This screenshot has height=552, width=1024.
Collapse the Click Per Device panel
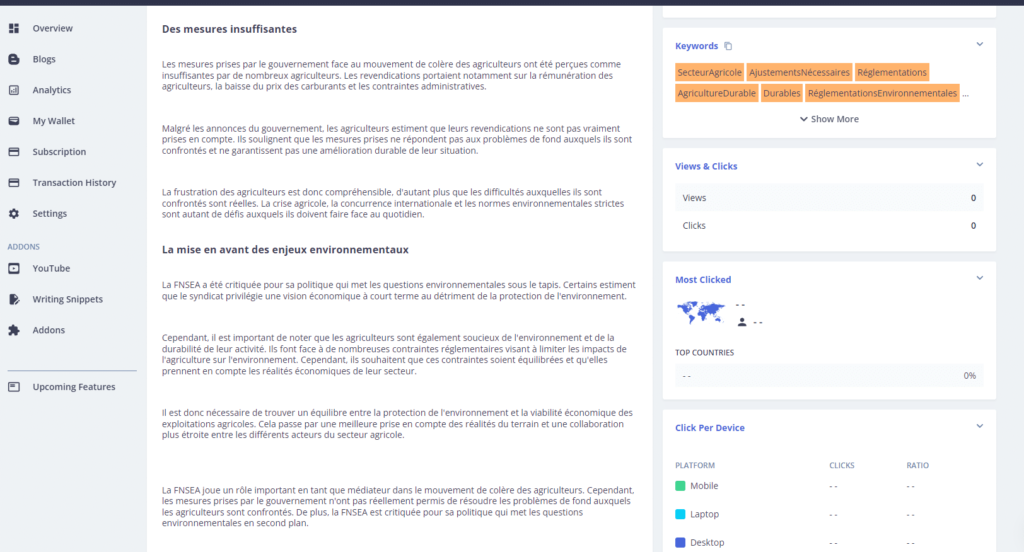coord(980,427)
